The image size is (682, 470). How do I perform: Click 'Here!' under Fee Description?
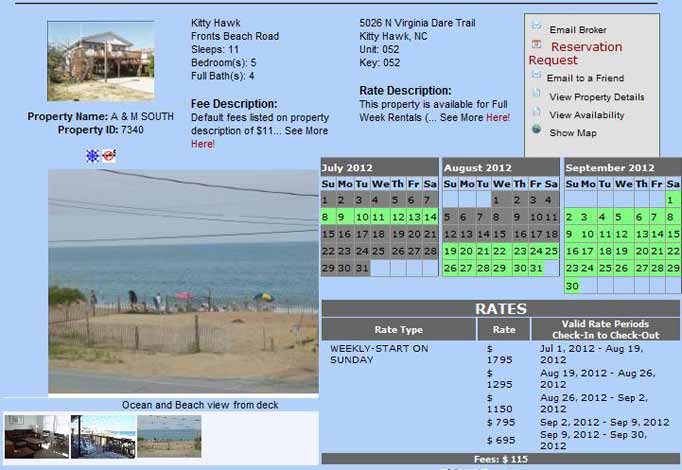202,144
